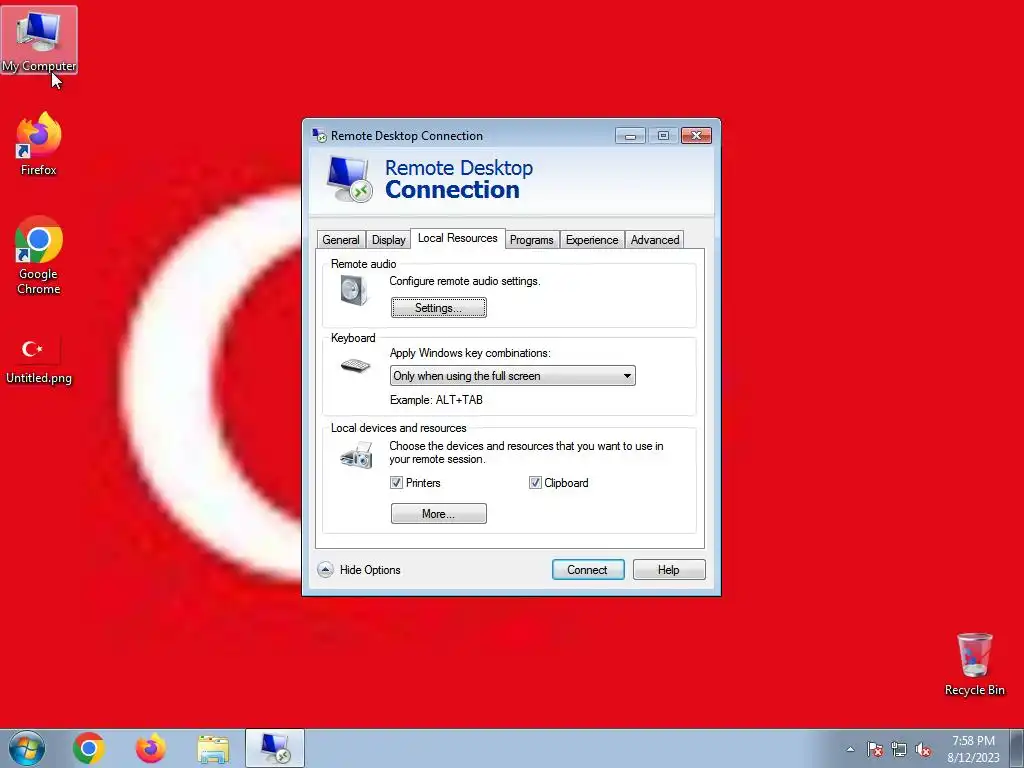Image resolution: width=1024 pixels, height=768 pixels.
Task: Collapse options with the Hide Options arrow
Action: click(x=325, y=569)
